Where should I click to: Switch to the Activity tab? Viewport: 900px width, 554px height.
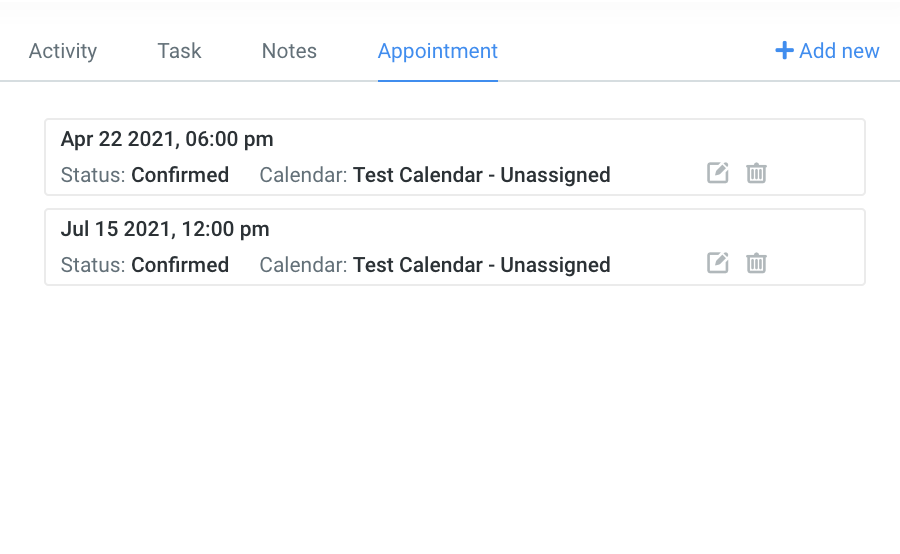(63, 51)
